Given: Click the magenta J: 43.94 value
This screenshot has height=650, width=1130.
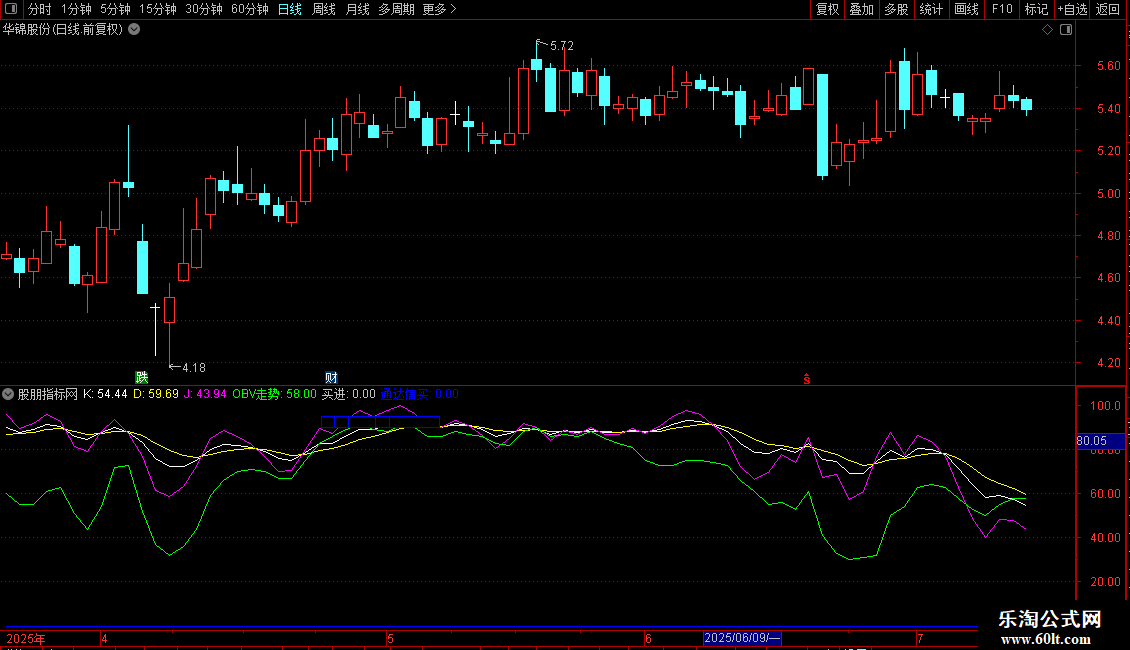Looking at the screenshot, I should tap(205, 394).
